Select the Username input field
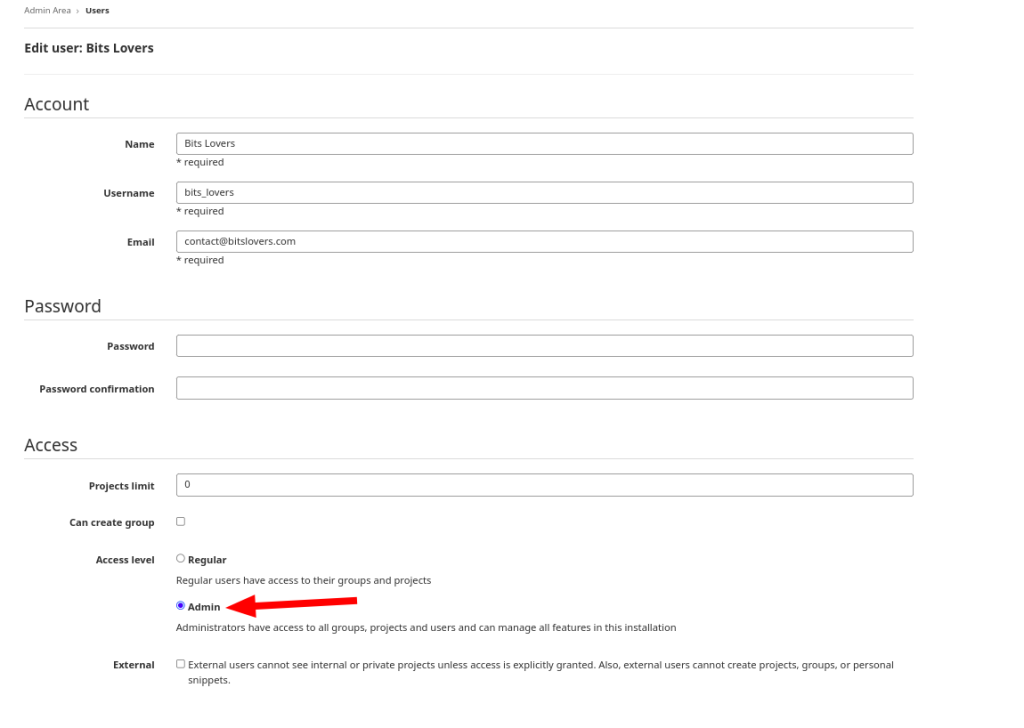The width and height of the screenshot is (1024, 728). point(544,192)
